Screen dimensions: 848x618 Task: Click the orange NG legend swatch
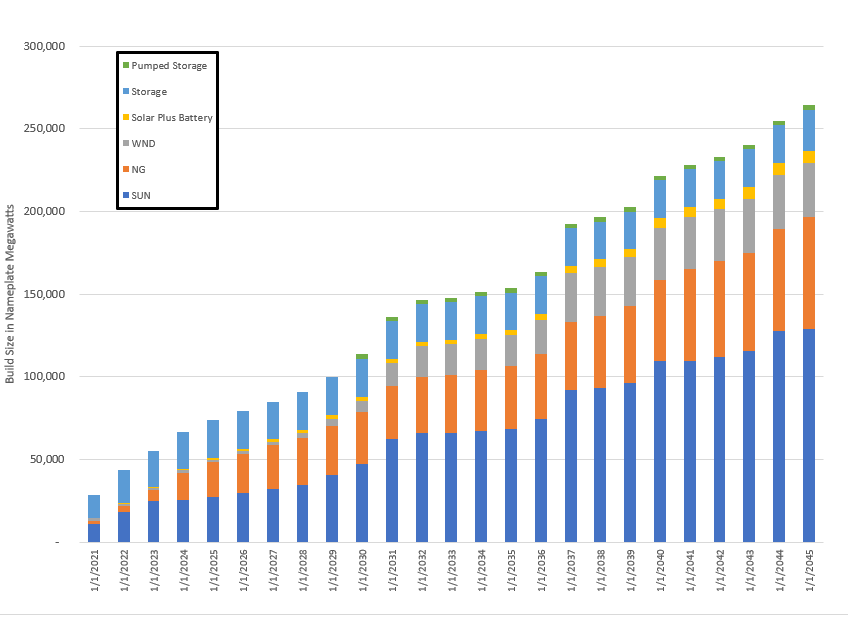point(126,170)
